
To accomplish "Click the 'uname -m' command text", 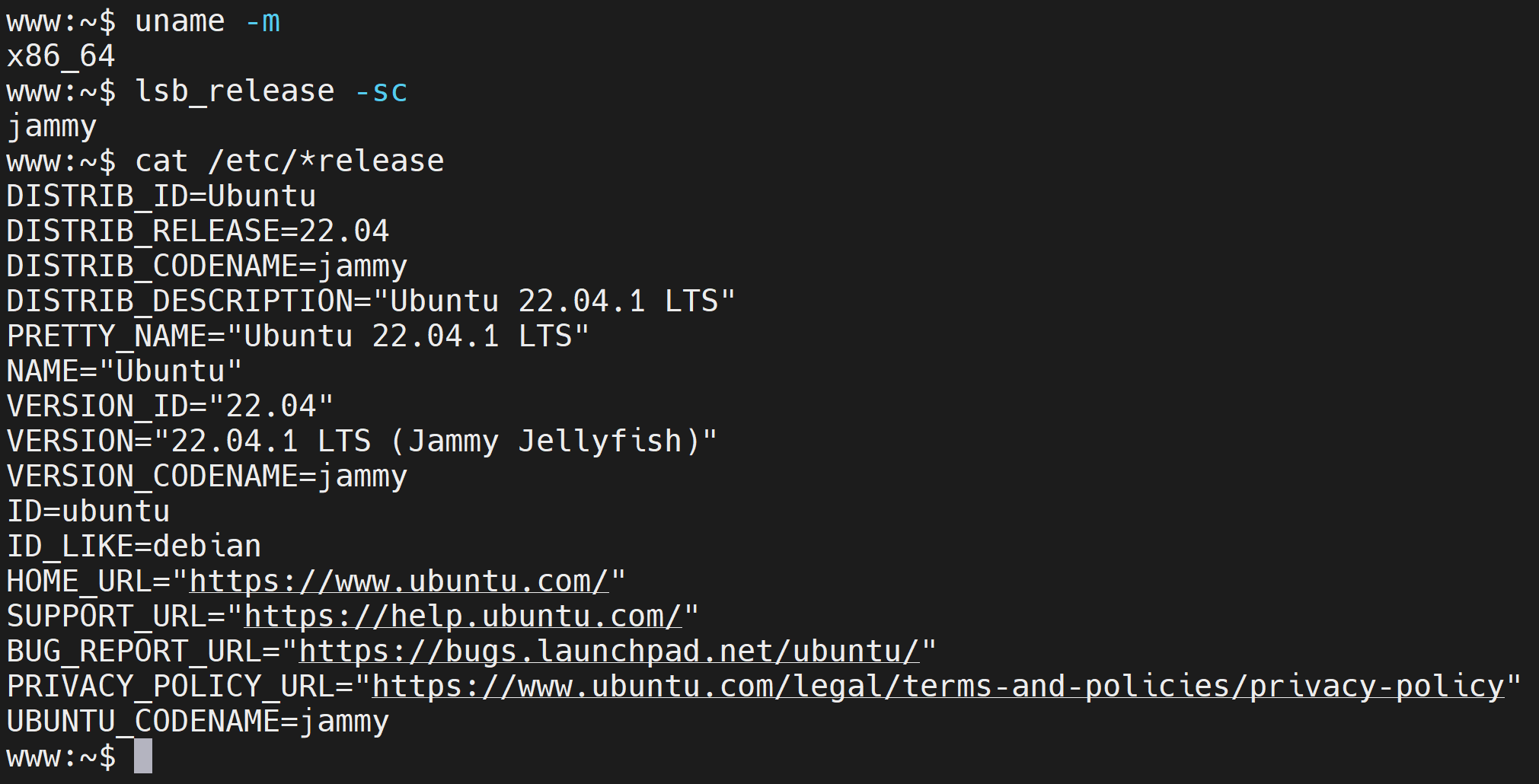I will point(207,21).
